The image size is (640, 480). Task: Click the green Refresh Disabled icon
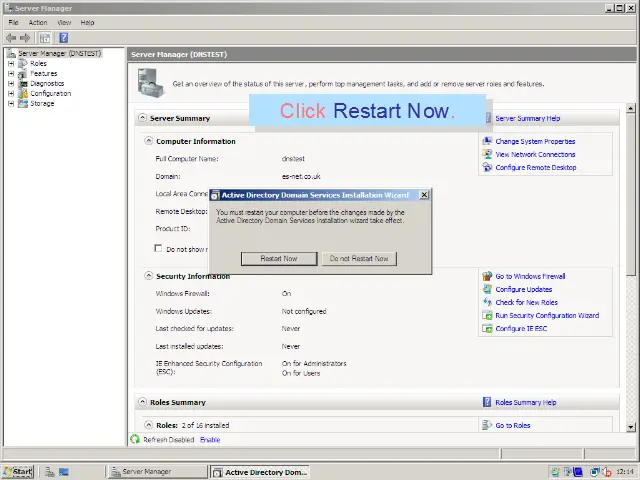135,439
